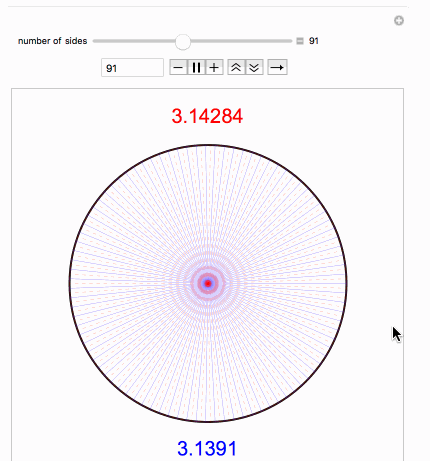Click the red center dot of the circle

tap(208, 283)
